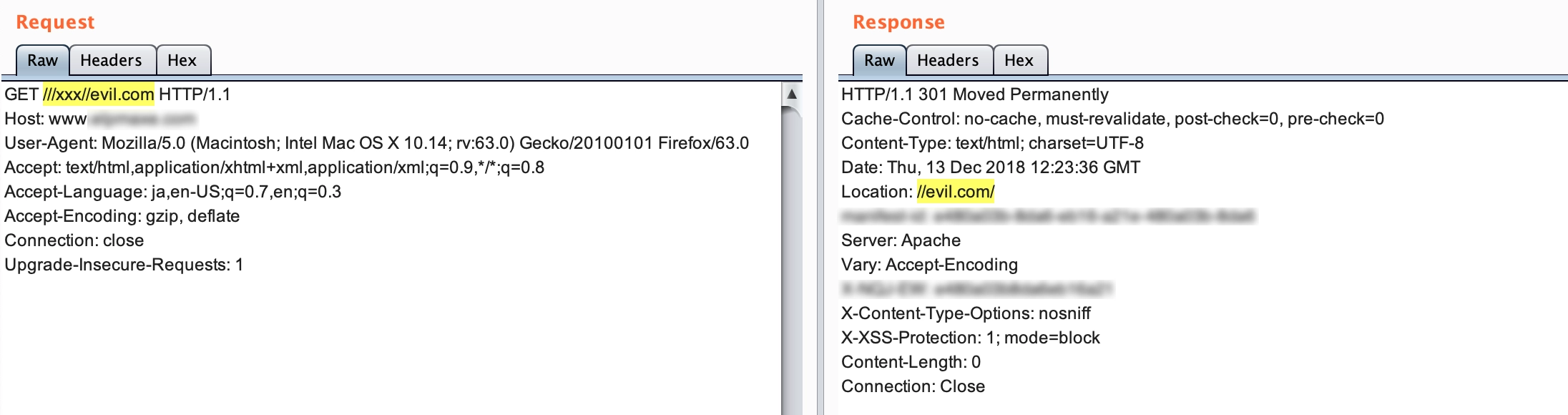This screenshot has height=415, width=1568.
Task: Click the 301 Moved Permanently status line
Action: coord(974,94)
